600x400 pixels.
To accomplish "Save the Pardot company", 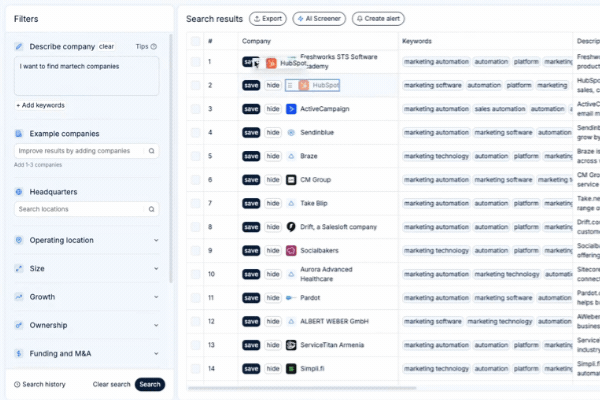I will [251, 298].
